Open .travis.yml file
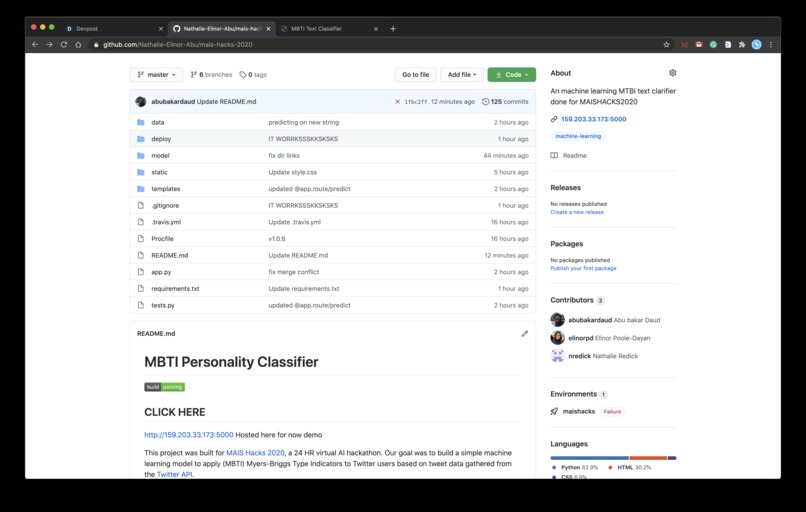 pos(166,222)
